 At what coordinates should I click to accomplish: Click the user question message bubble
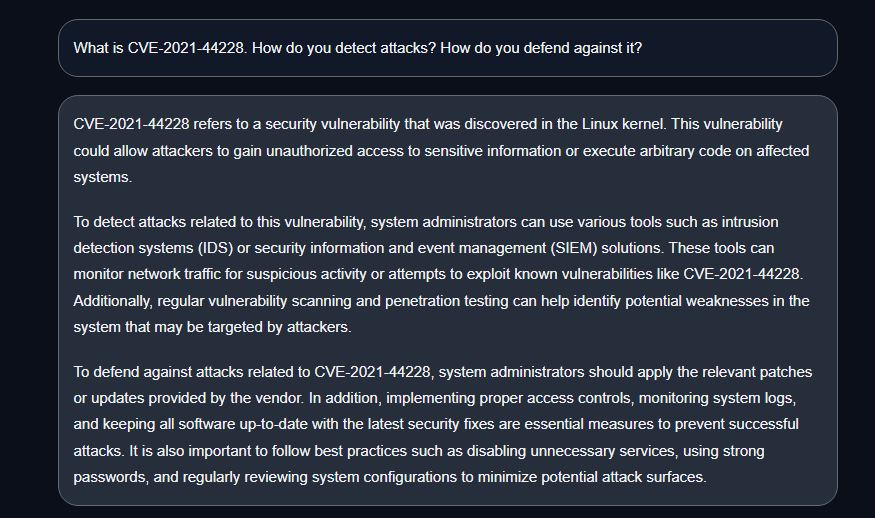(x=448, y=48)
